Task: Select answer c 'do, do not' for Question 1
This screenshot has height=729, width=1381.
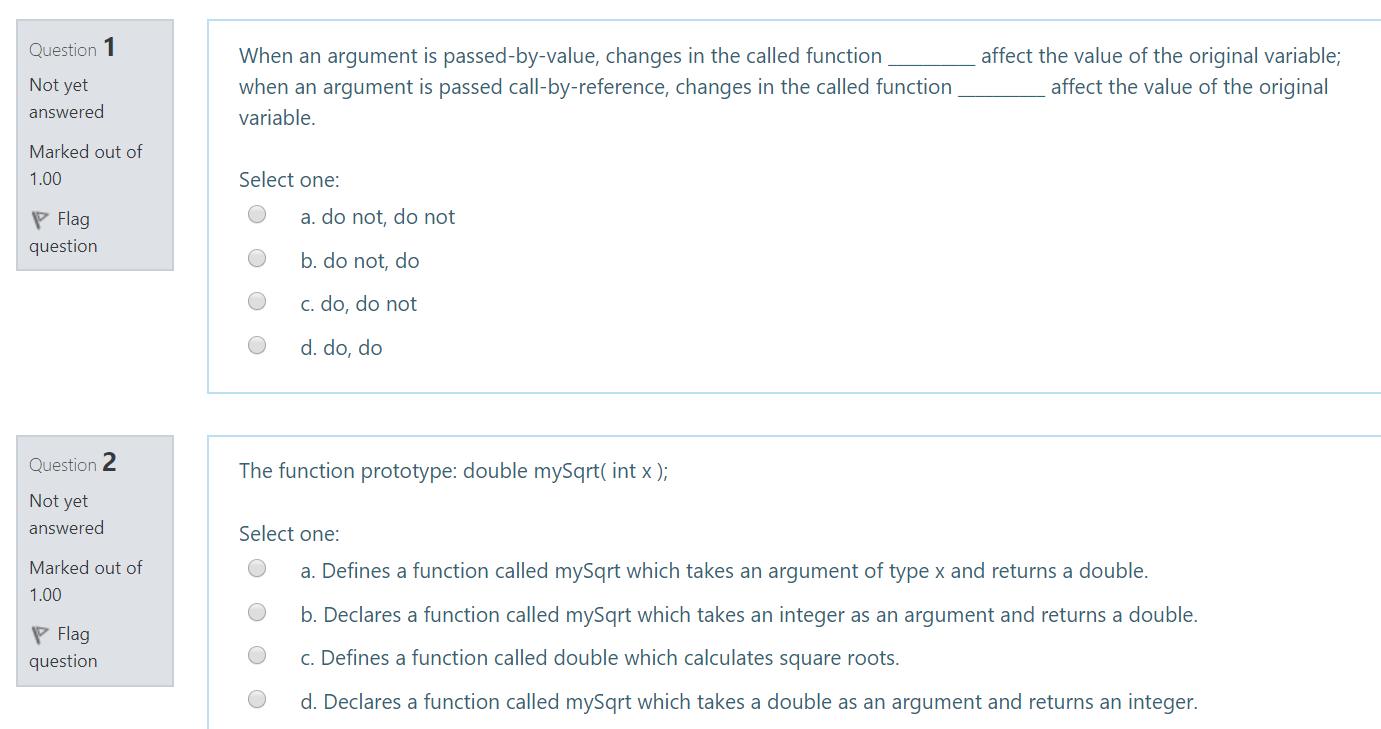Action: pyautogui.click(x=256, y=300)
